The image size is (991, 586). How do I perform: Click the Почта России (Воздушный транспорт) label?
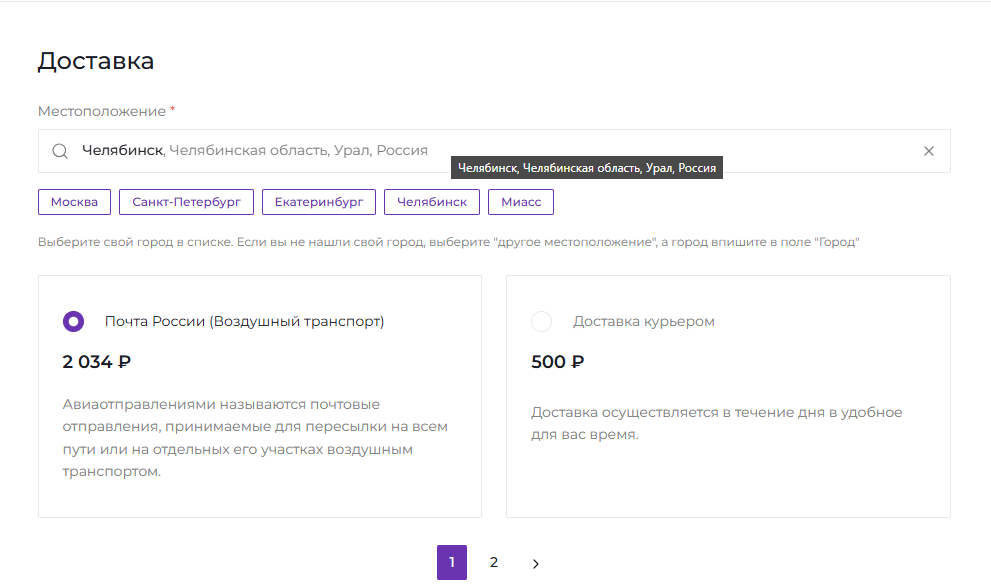(244, 321)
